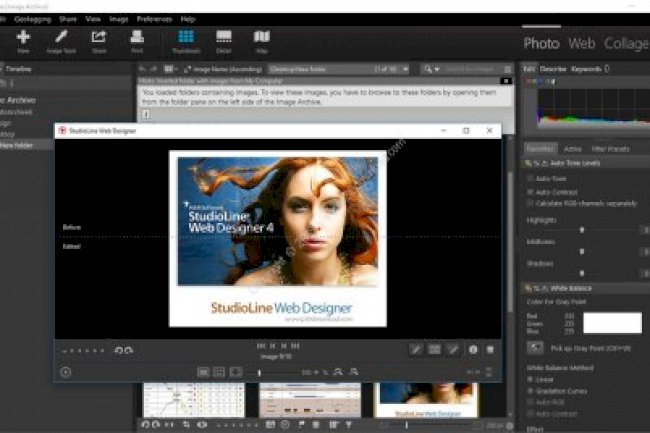Switch to Describe panel tab
This screenshot has height=433, width=650.
[553, 69]
